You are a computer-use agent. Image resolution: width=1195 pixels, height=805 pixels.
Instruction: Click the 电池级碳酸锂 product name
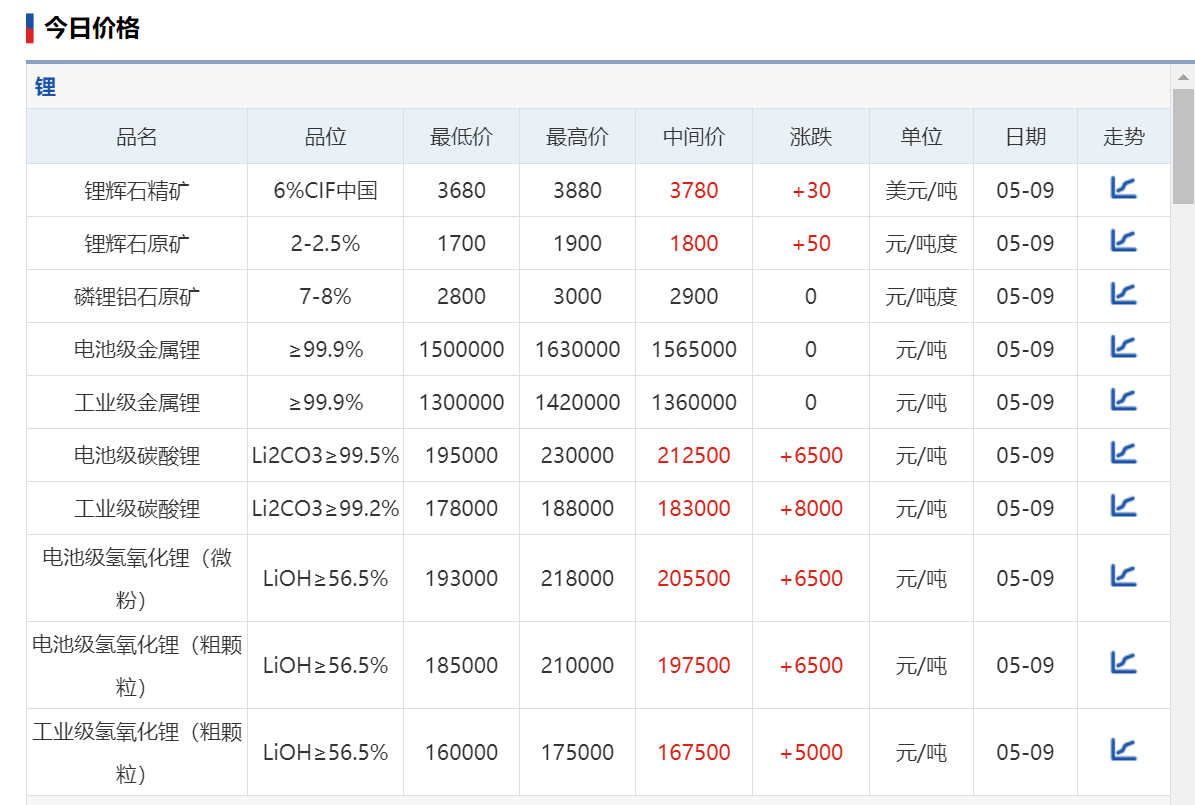coord(137,456)
